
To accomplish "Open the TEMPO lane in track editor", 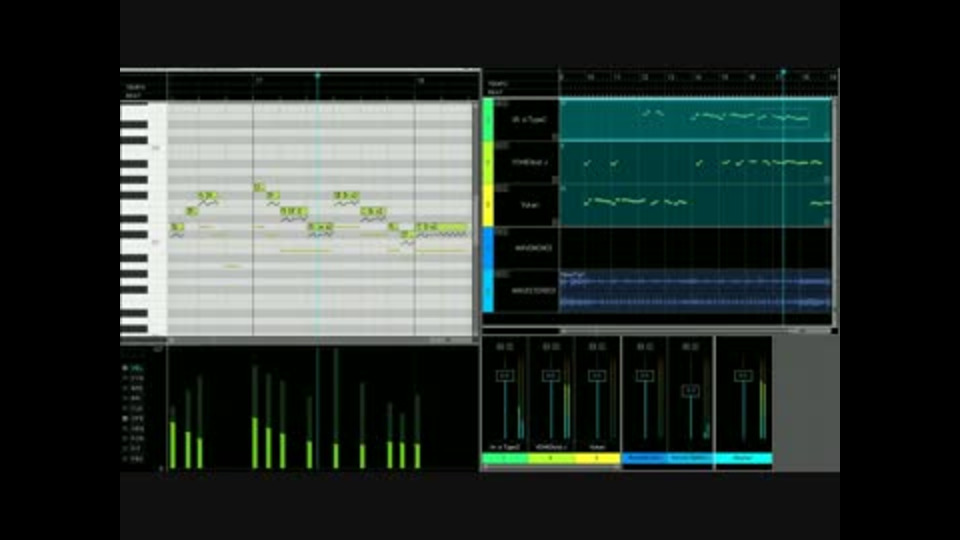I will point(498,83).
